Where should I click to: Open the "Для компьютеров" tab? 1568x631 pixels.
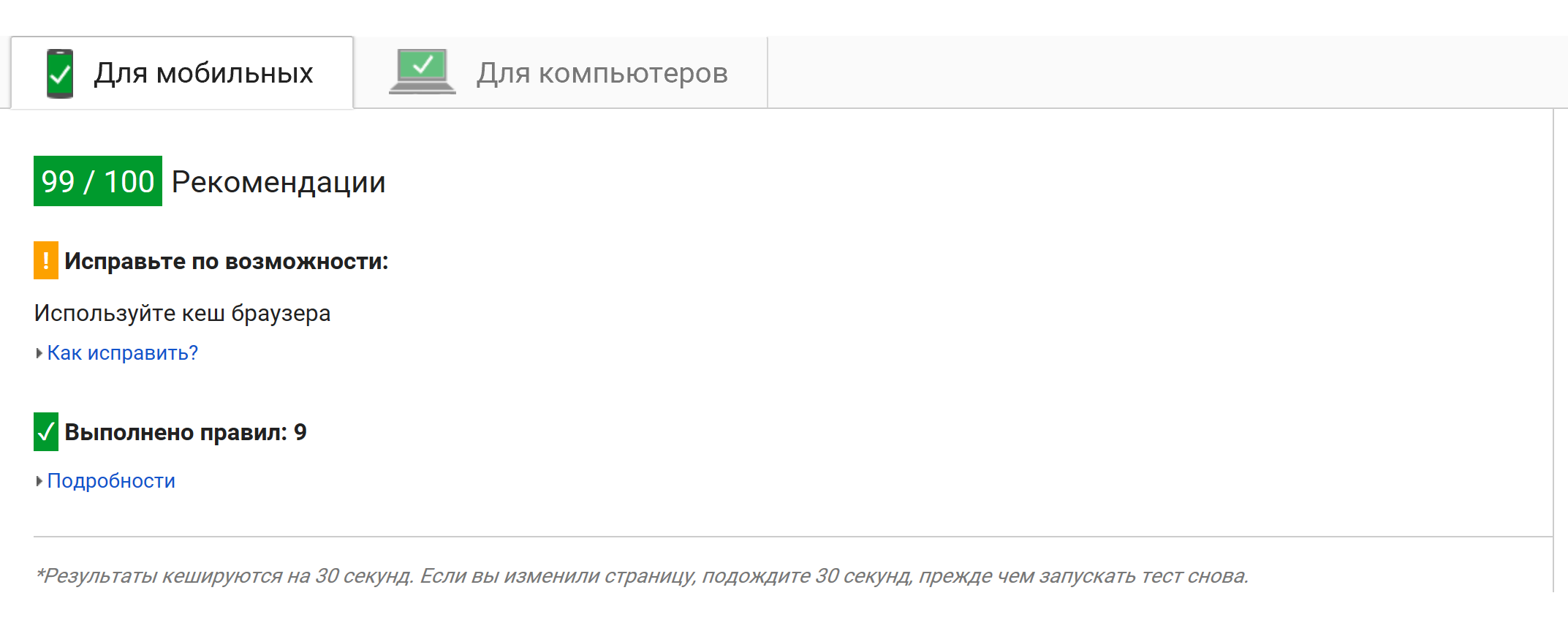point(602,73)
